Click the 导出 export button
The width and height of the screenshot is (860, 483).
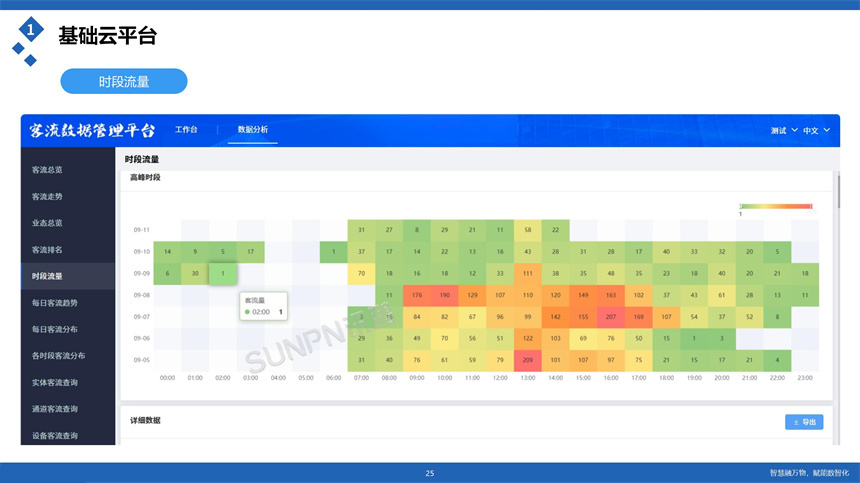(x=804, y=422)
